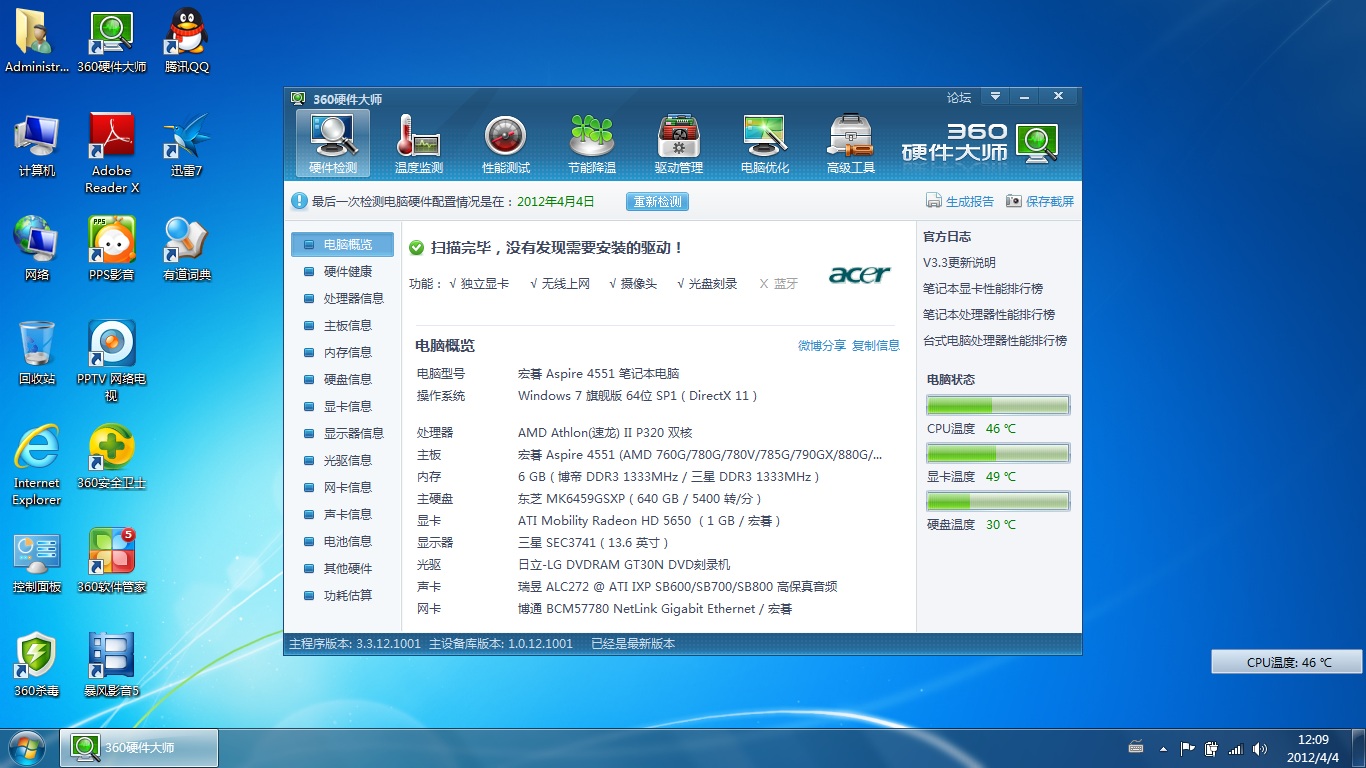This screenshot has height=768, width=1366.
Task: Click the CPU温度 desktop floating widget
Action: (x=1287, y=662)
